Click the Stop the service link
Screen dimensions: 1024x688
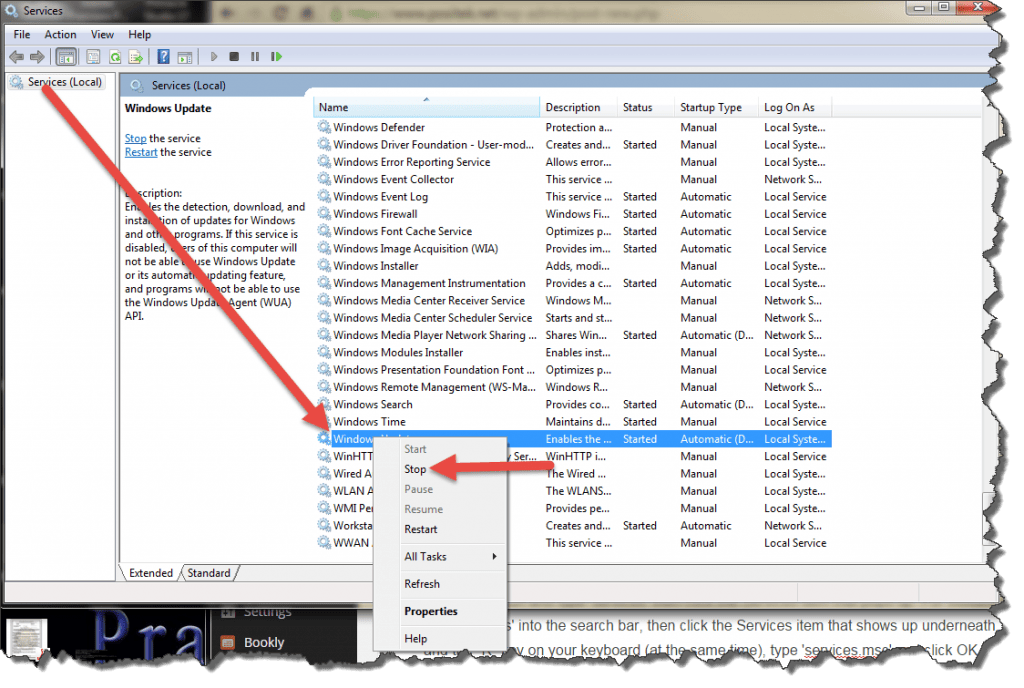pyautogui.click(x=135, y=138)
